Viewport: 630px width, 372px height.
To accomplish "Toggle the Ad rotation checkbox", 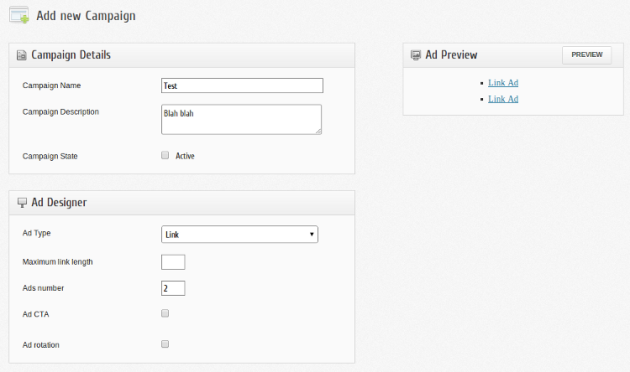I will (165, 344).
